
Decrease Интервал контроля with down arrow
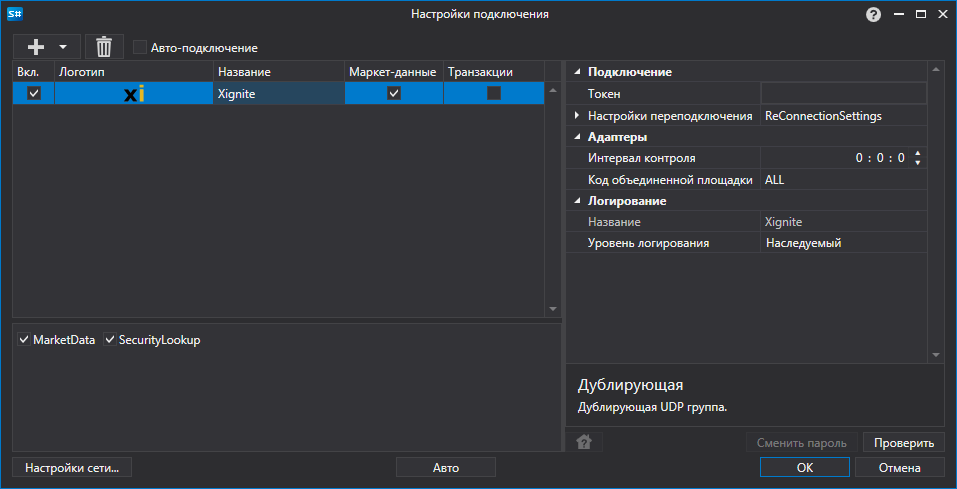click(917, 163)
